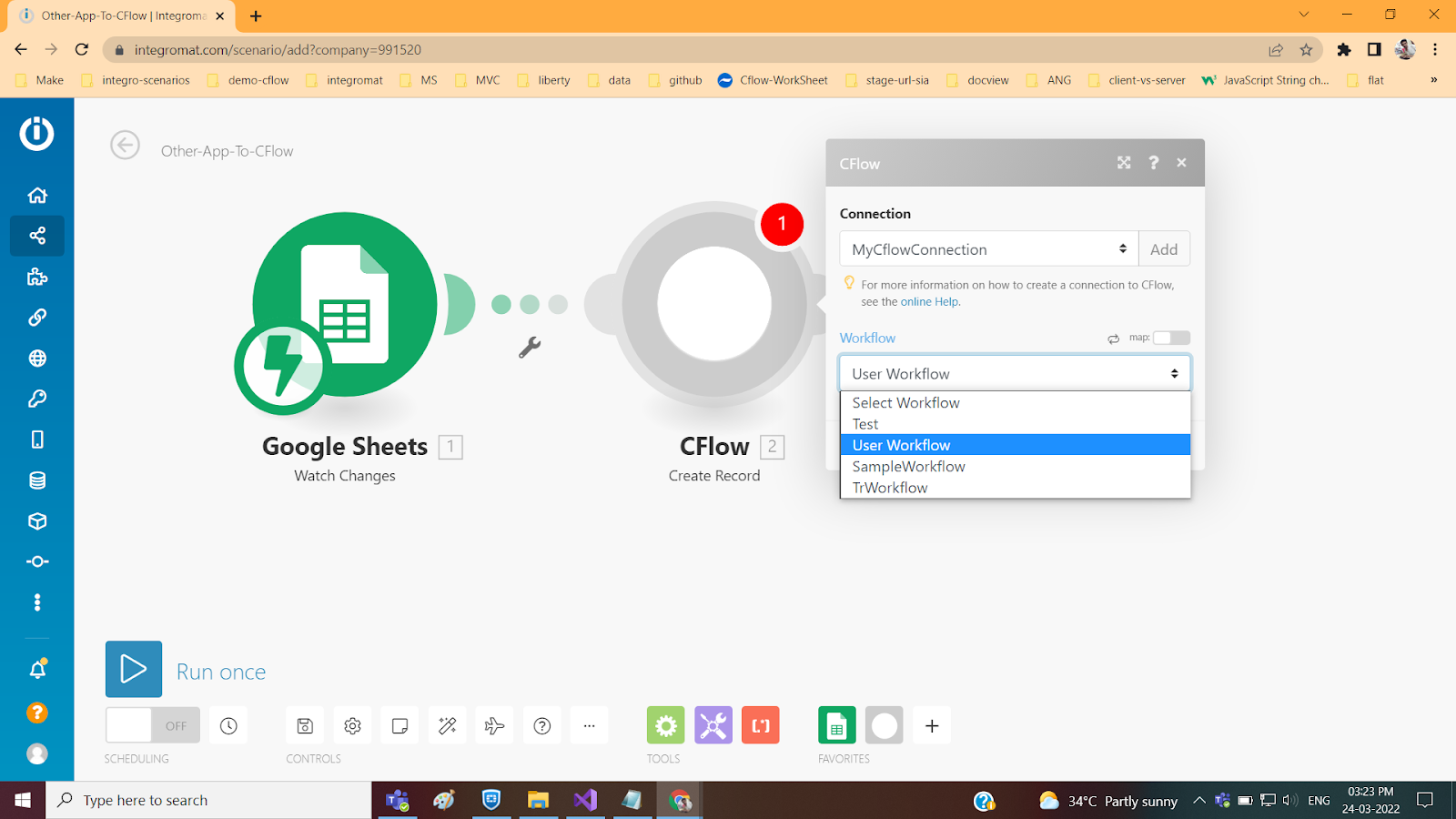Open Webhooks globe icon in sidebar
Viewport: 1456px width, 819px height.
(x=37, y=358)
